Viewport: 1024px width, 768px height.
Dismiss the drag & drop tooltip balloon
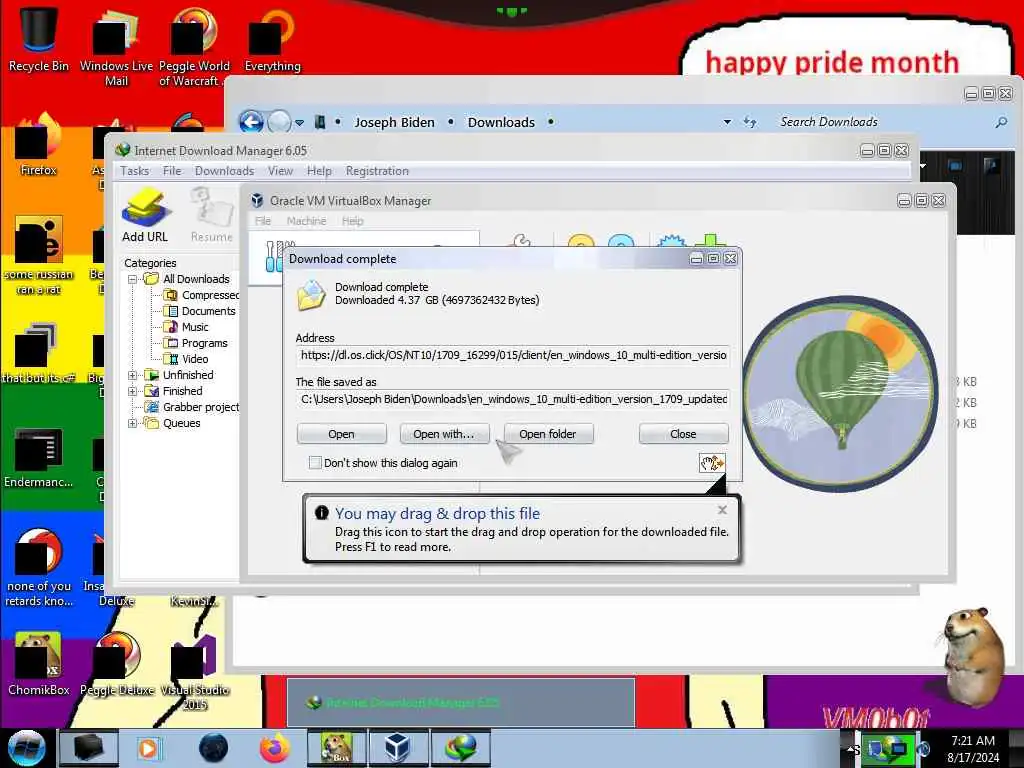pyautogui.click(x=722, y=509)
